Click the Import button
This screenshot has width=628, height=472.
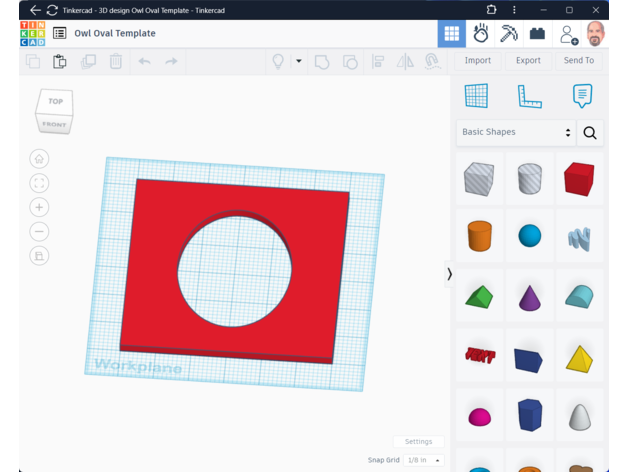click(477, 61)
